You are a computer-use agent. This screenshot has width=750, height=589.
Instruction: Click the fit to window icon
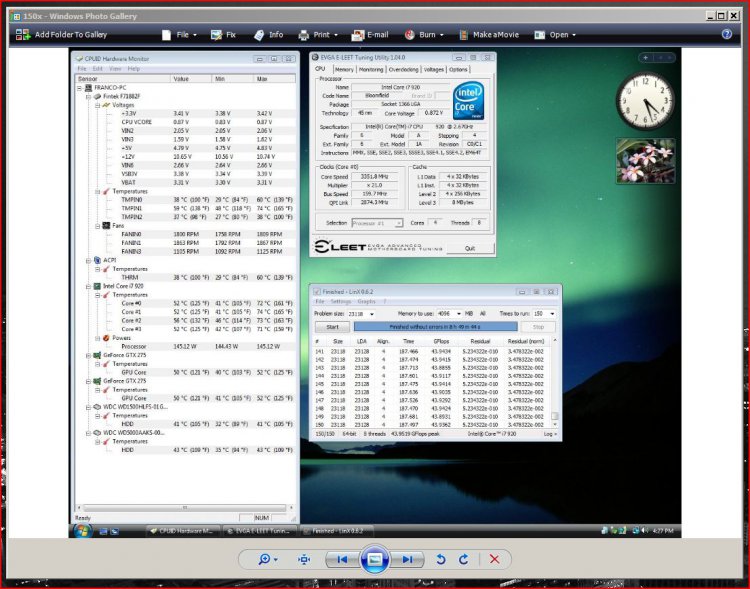304,559
